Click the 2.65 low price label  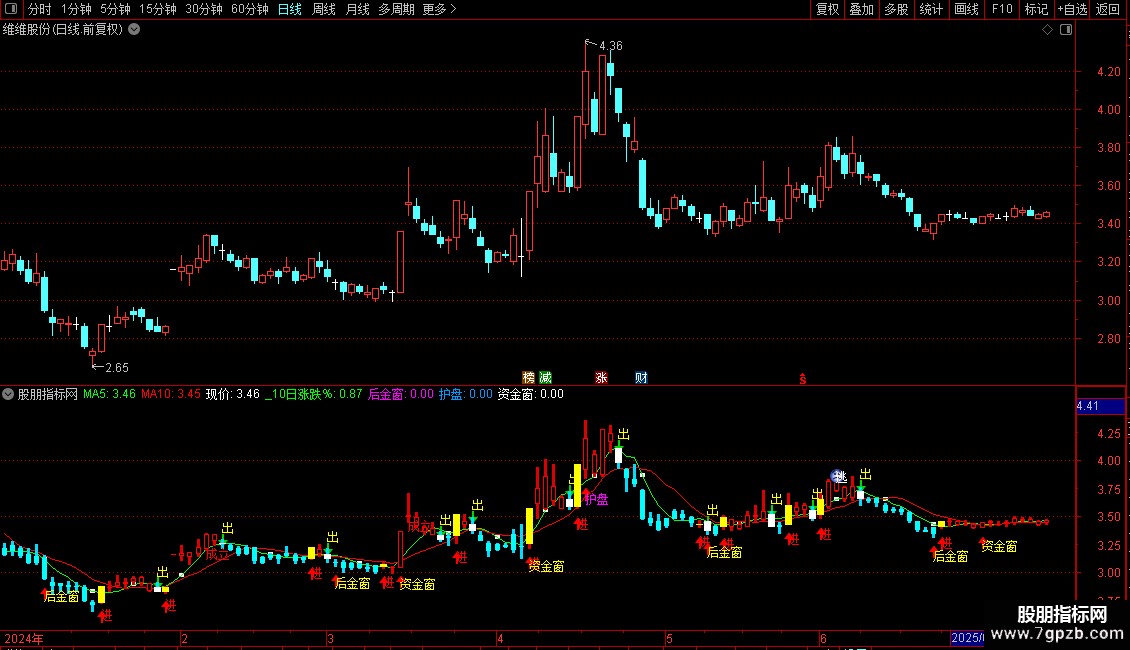click(x=117, y=368)
